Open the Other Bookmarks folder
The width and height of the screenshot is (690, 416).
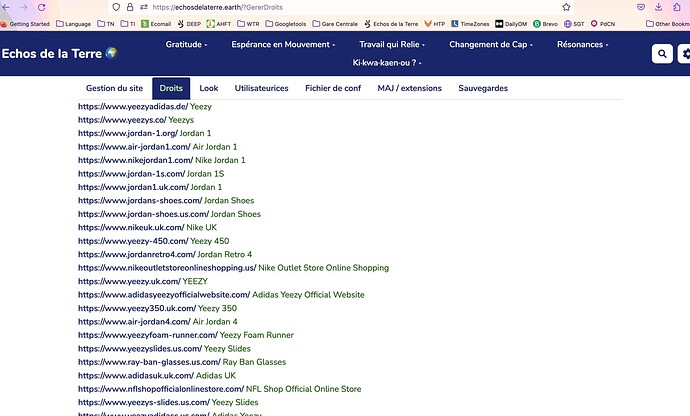pyautogui.click(x=668, y=24)
